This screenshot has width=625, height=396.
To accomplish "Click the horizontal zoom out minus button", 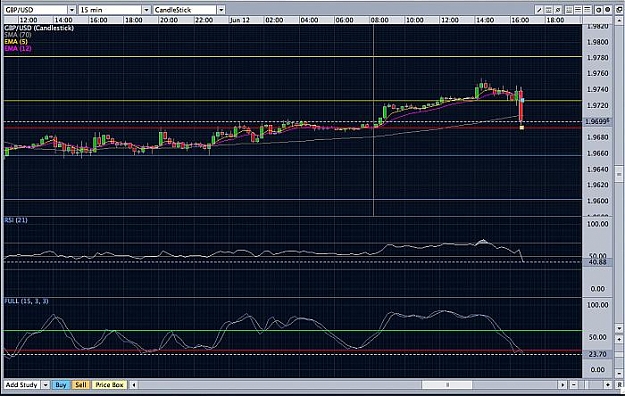I will 574,385.
